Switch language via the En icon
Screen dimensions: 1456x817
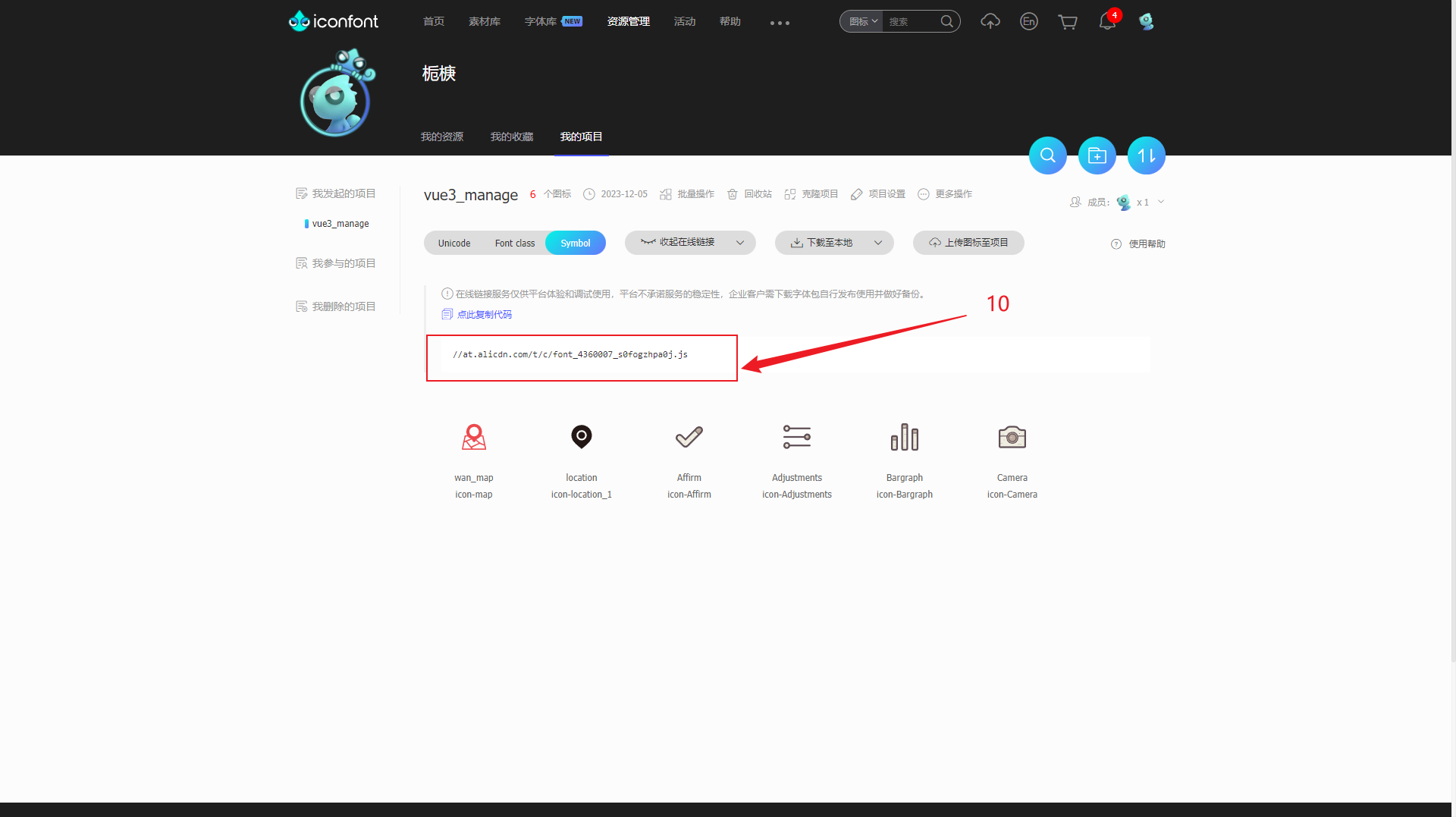coord(1028,21)
